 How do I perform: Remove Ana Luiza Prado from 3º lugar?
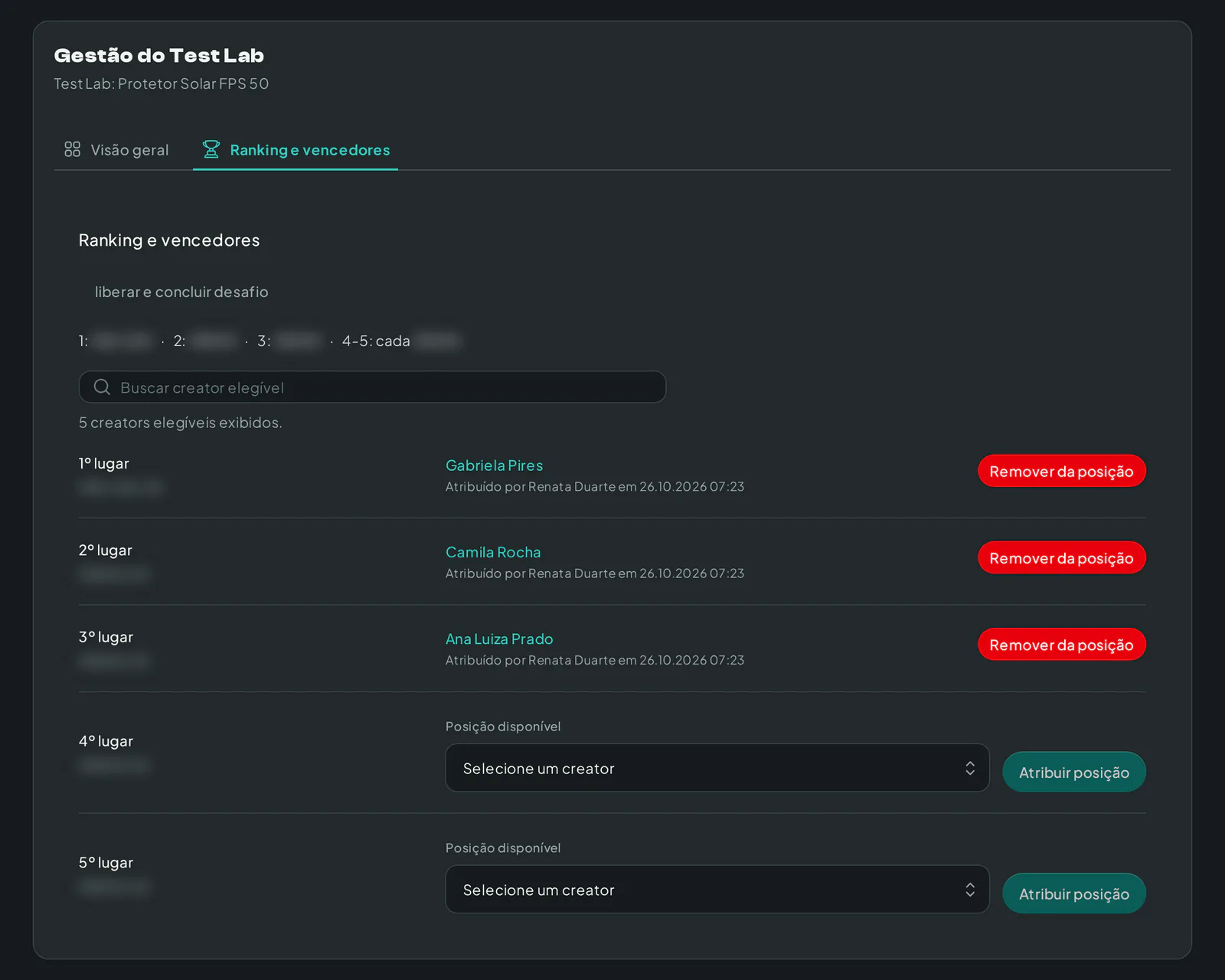(1062, 645)
